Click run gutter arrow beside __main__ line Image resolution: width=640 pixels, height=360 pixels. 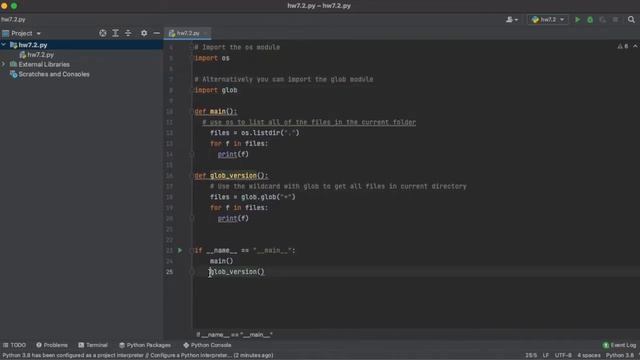coord(180,250)
